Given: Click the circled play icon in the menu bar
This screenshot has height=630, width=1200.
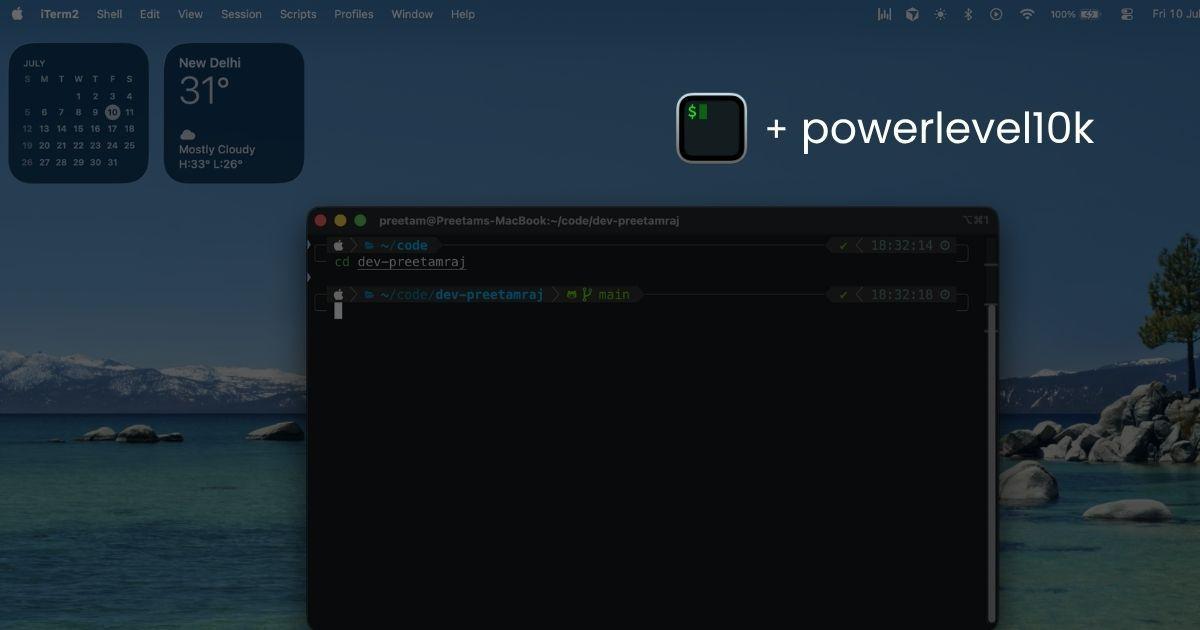Looking at the screenshot, I should [996, 14].
